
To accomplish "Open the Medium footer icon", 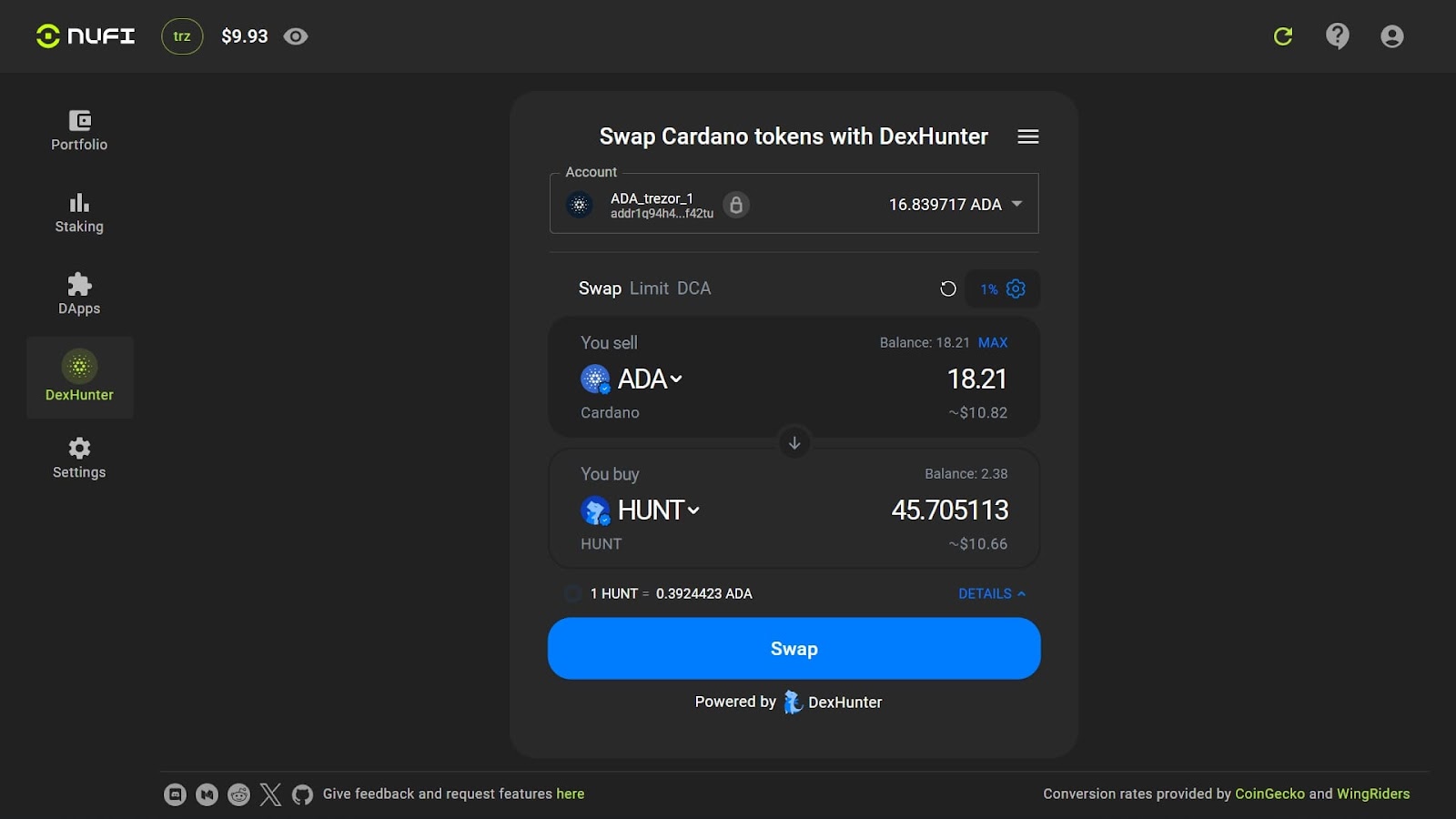I will (207, 794).
